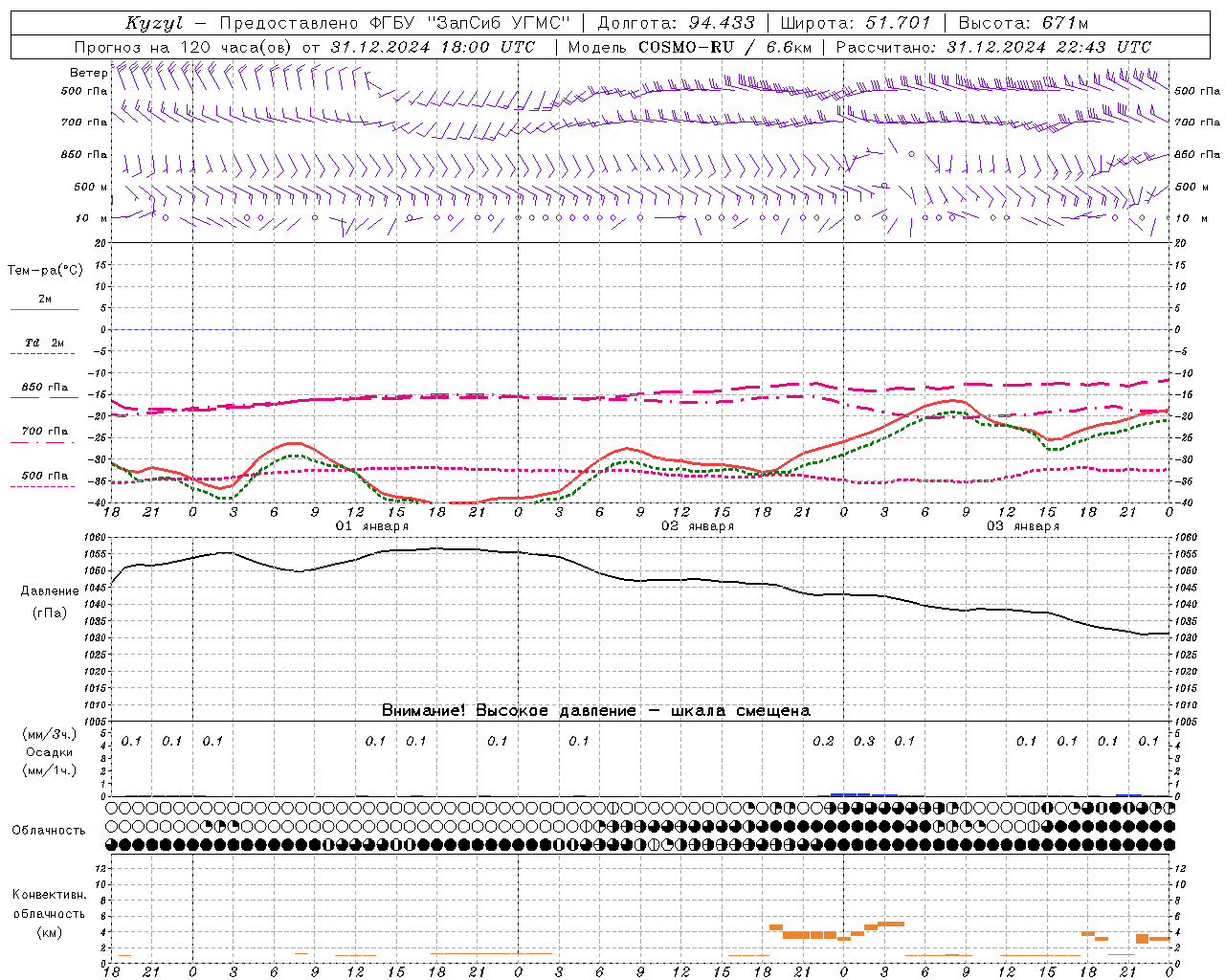Click the precipitation amount "0.2"
The width and height of the screenshot is (1225, 980).
pyautogui.click(x=823, y=741)
